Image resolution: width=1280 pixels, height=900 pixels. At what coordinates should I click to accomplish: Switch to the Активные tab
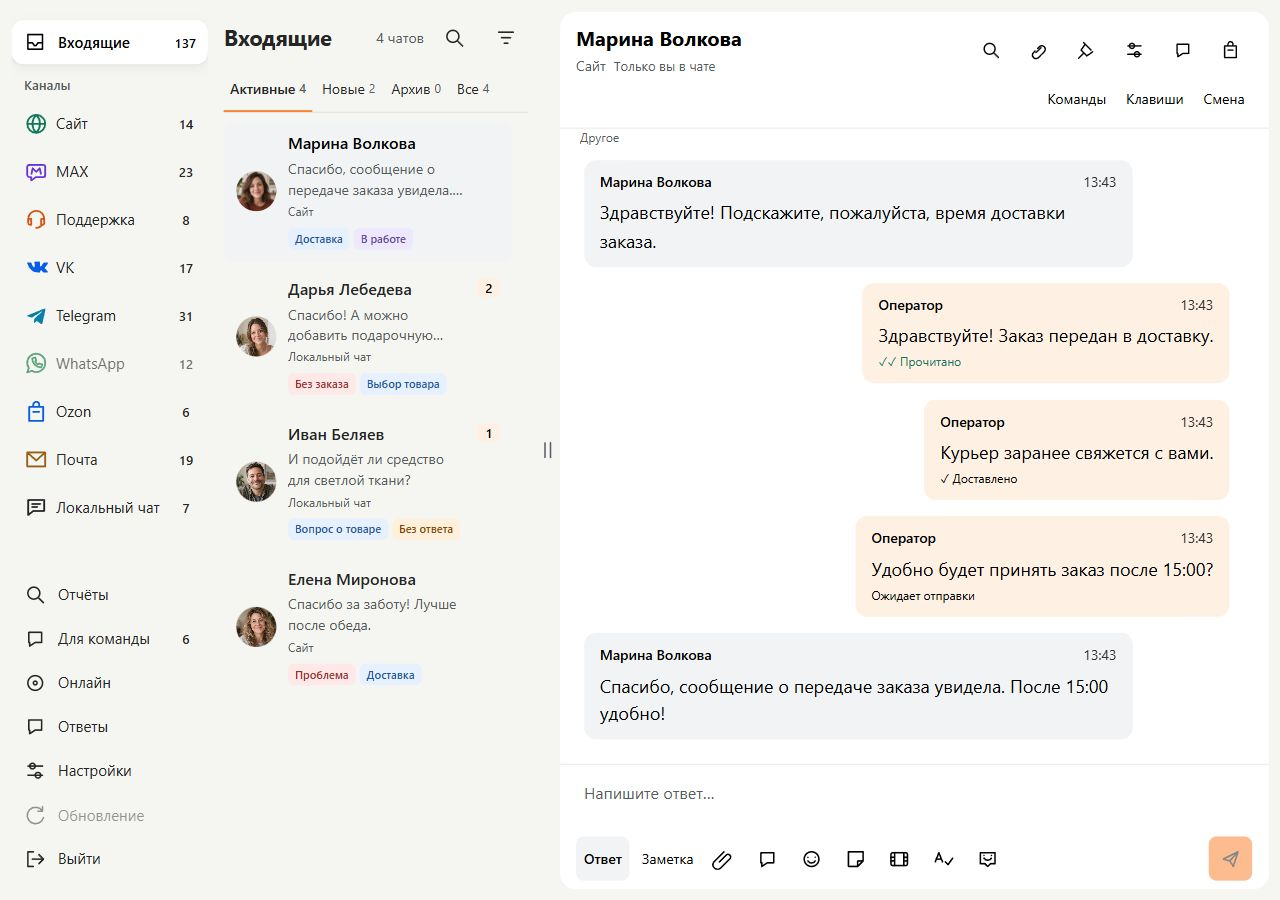coord(268,89)
